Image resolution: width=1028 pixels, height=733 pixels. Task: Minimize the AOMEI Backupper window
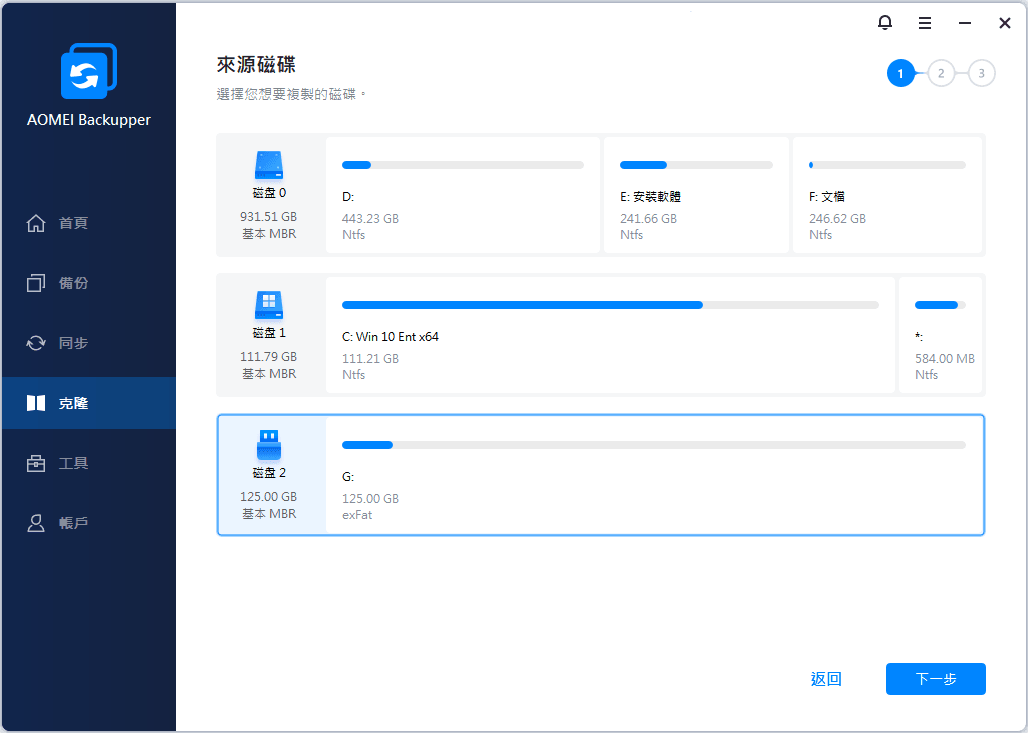click(x=964, y=23)
